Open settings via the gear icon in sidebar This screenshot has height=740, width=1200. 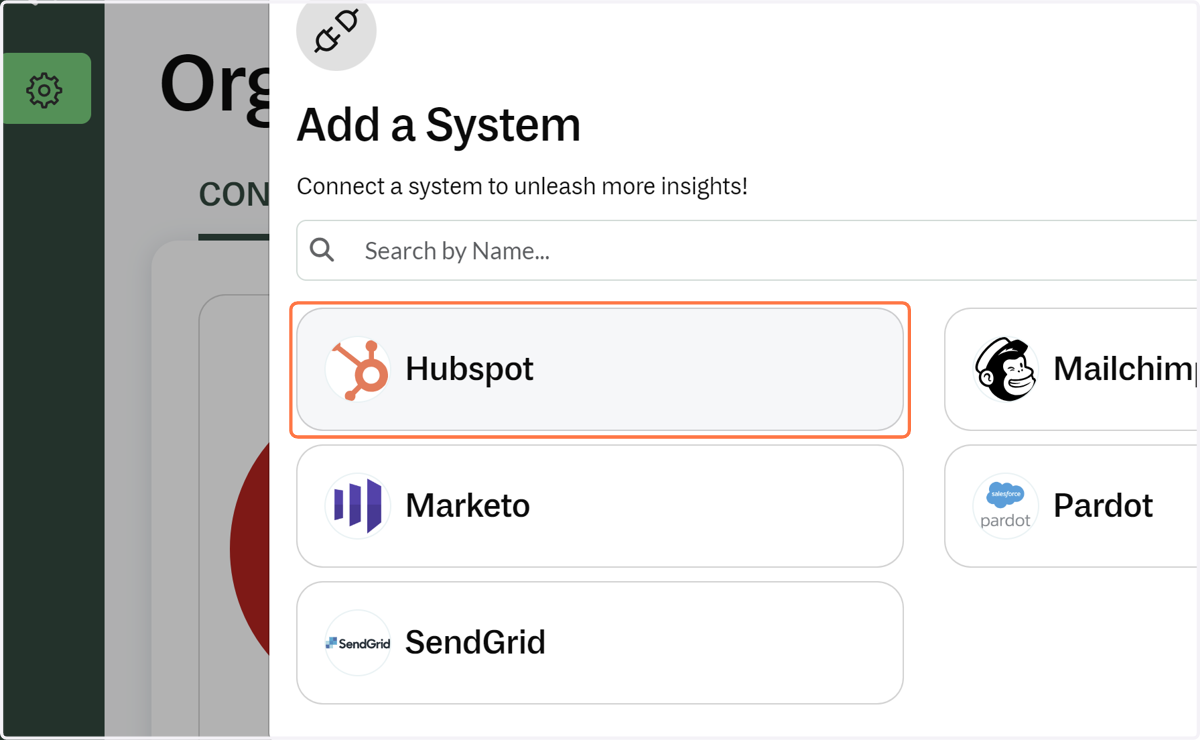(x=46, y=89)
